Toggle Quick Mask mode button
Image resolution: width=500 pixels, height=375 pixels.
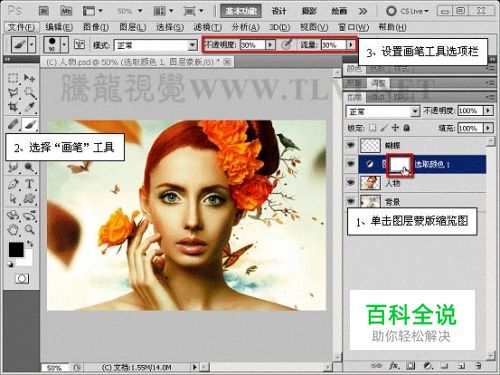tap(22, 278)
